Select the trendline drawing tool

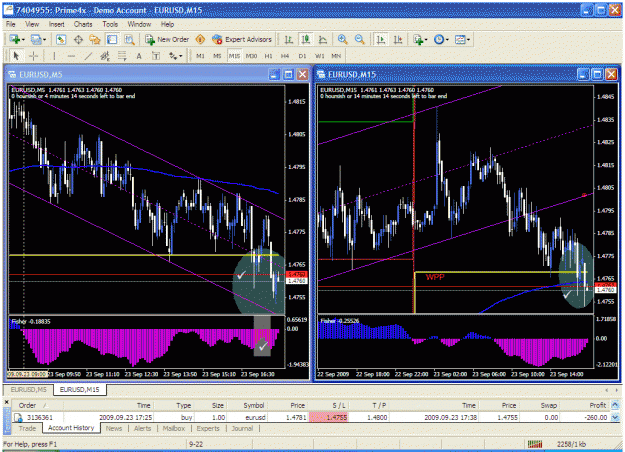pyautogui.click(x=88, y=56)
